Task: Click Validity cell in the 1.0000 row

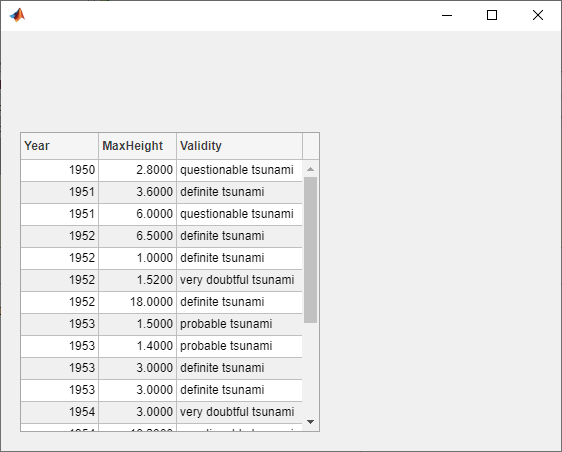Action: (239, 258)
